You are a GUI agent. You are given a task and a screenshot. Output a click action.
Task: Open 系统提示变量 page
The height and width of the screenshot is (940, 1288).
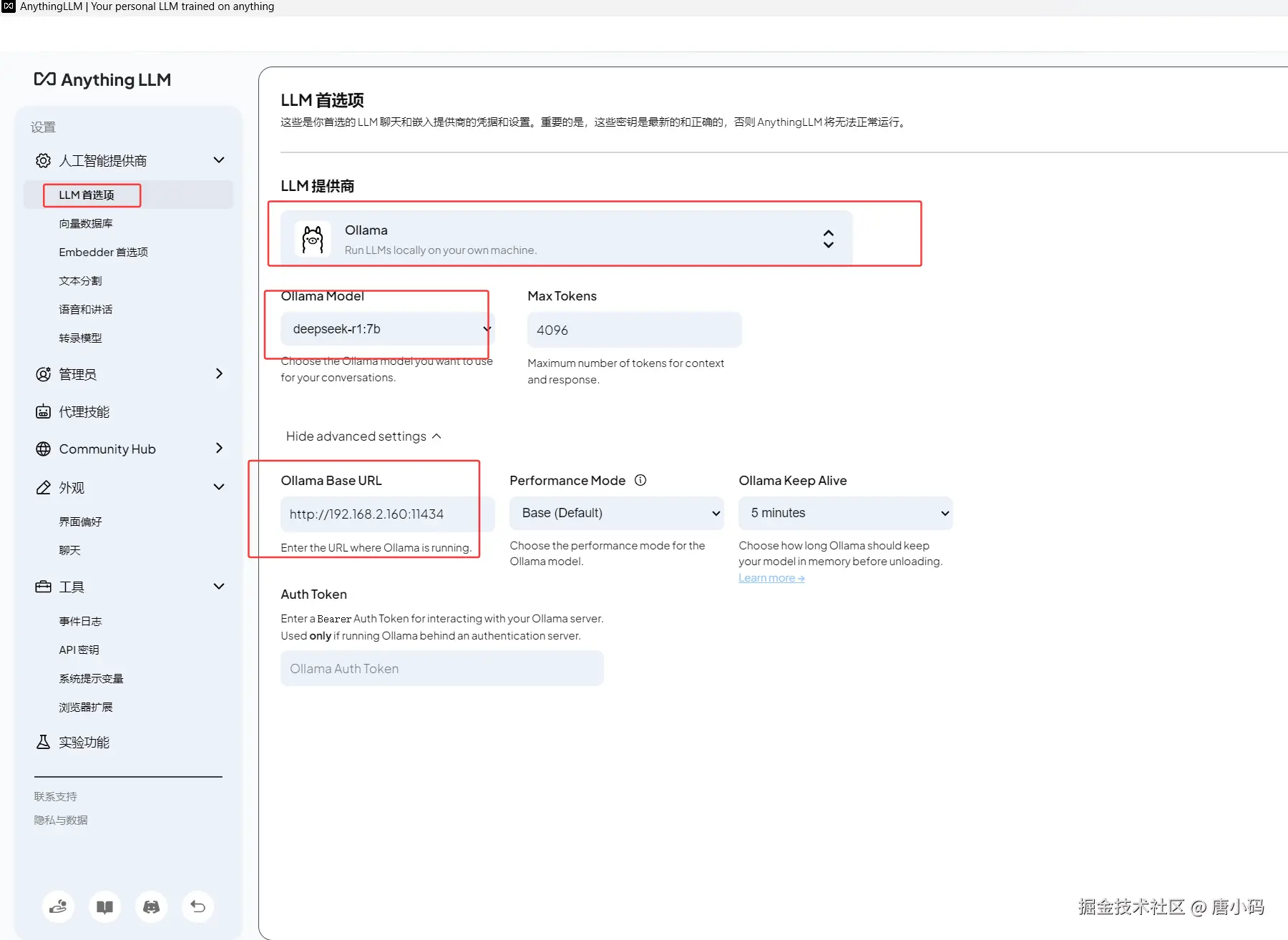point(91,679)
